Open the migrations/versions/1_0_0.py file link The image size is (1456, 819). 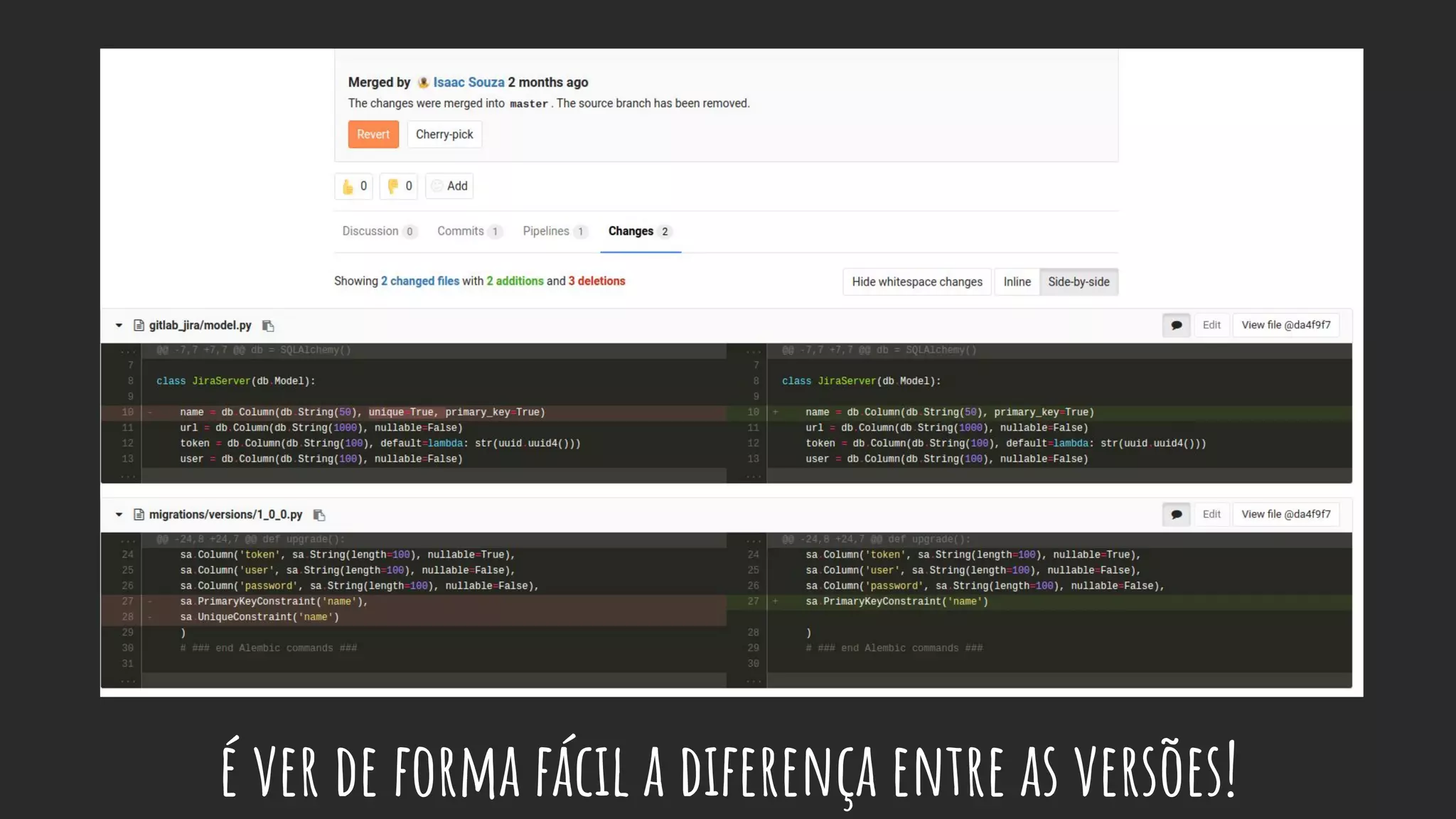[226, 515]
